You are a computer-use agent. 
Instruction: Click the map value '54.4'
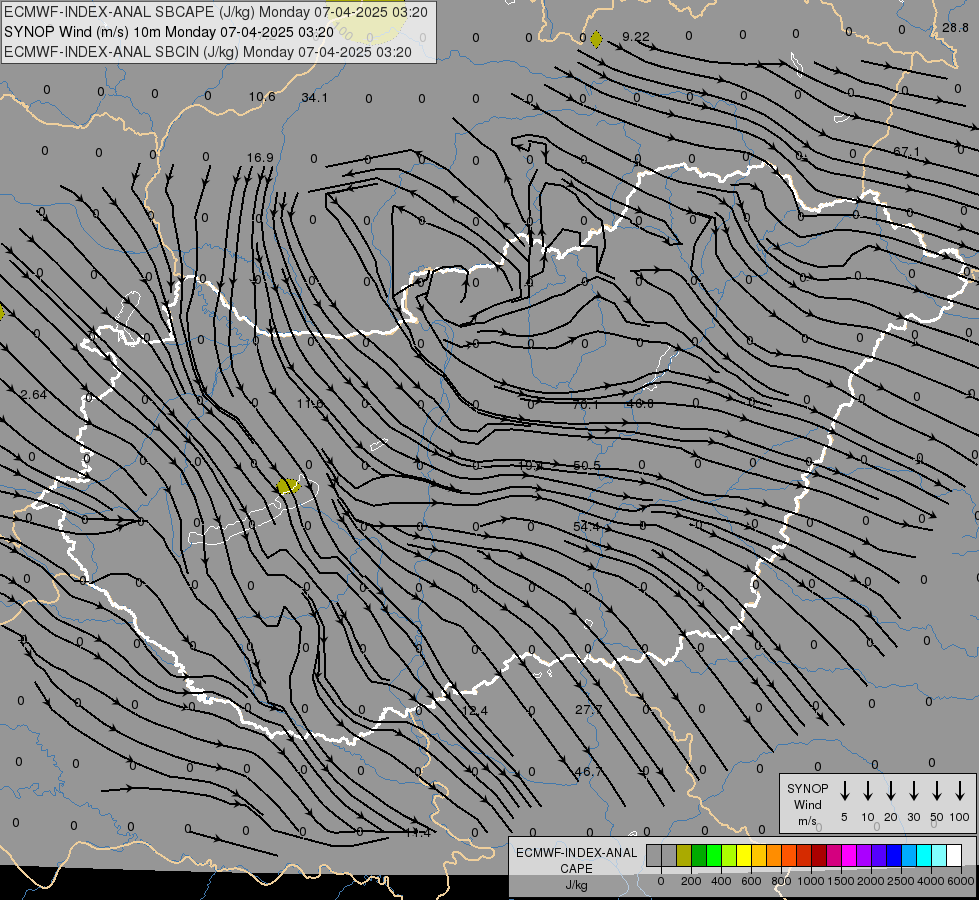tap(586, 527)
